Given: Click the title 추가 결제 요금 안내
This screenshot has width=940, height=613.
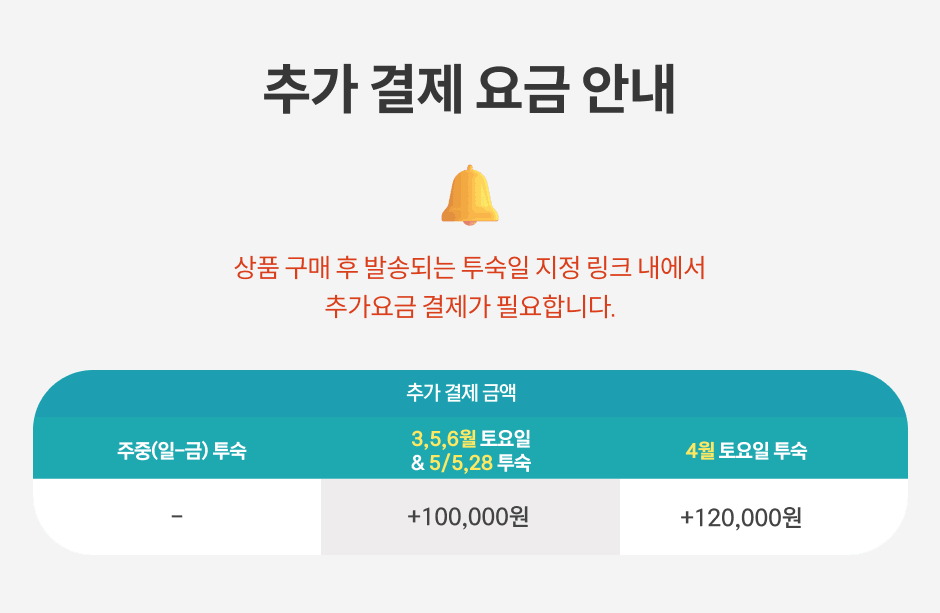Looking at the screenshot, I should click(x=470, y=89).
